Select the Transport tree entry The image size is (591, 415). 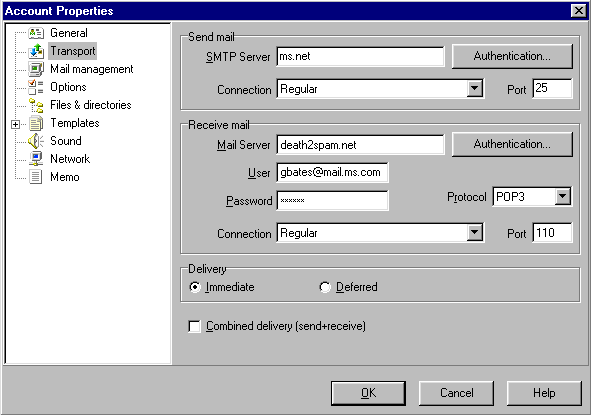coord(73,51)
